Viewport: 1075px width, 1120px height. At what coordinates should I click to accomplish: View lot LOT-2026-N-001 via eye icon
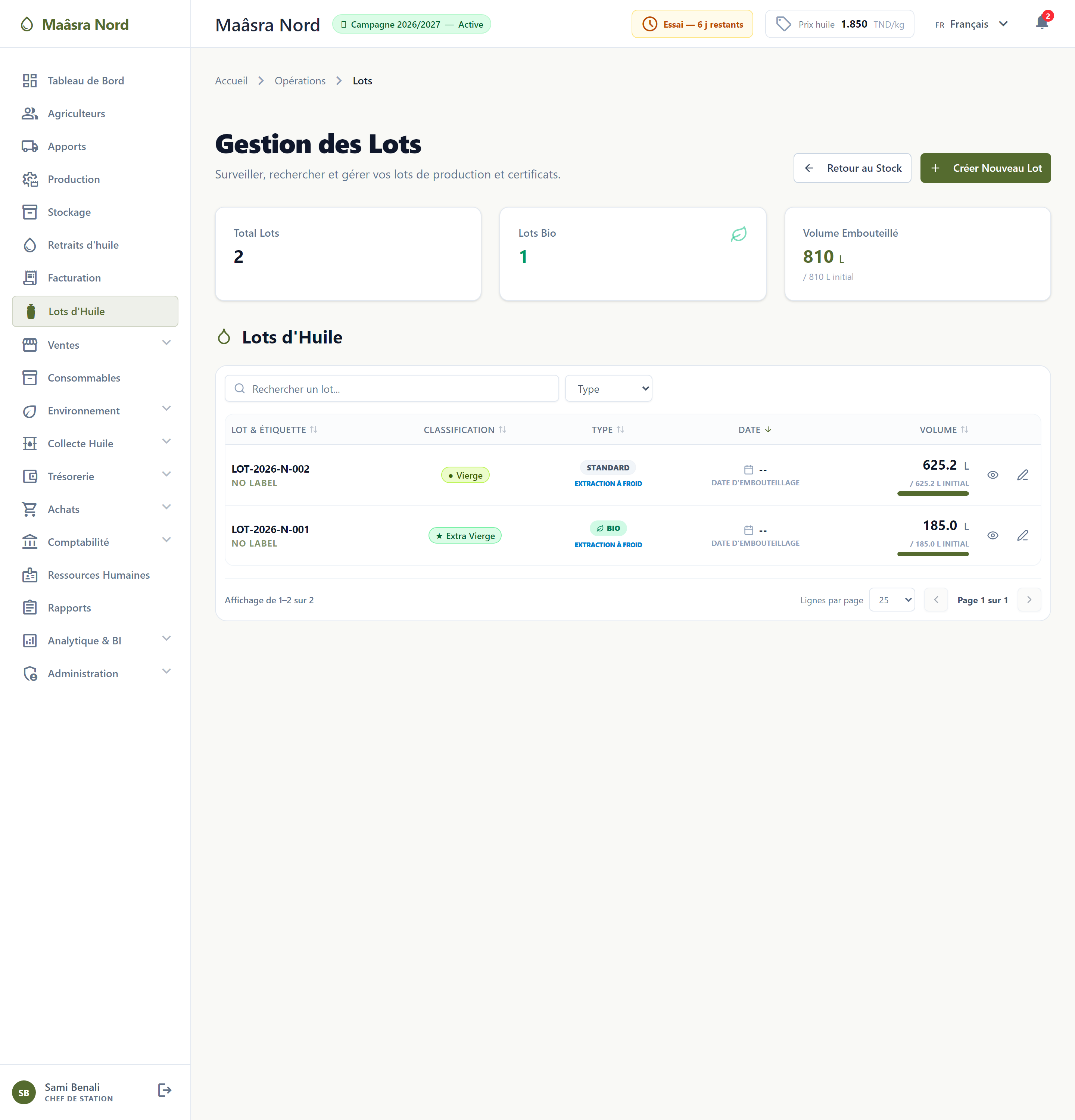click(993, 535)
